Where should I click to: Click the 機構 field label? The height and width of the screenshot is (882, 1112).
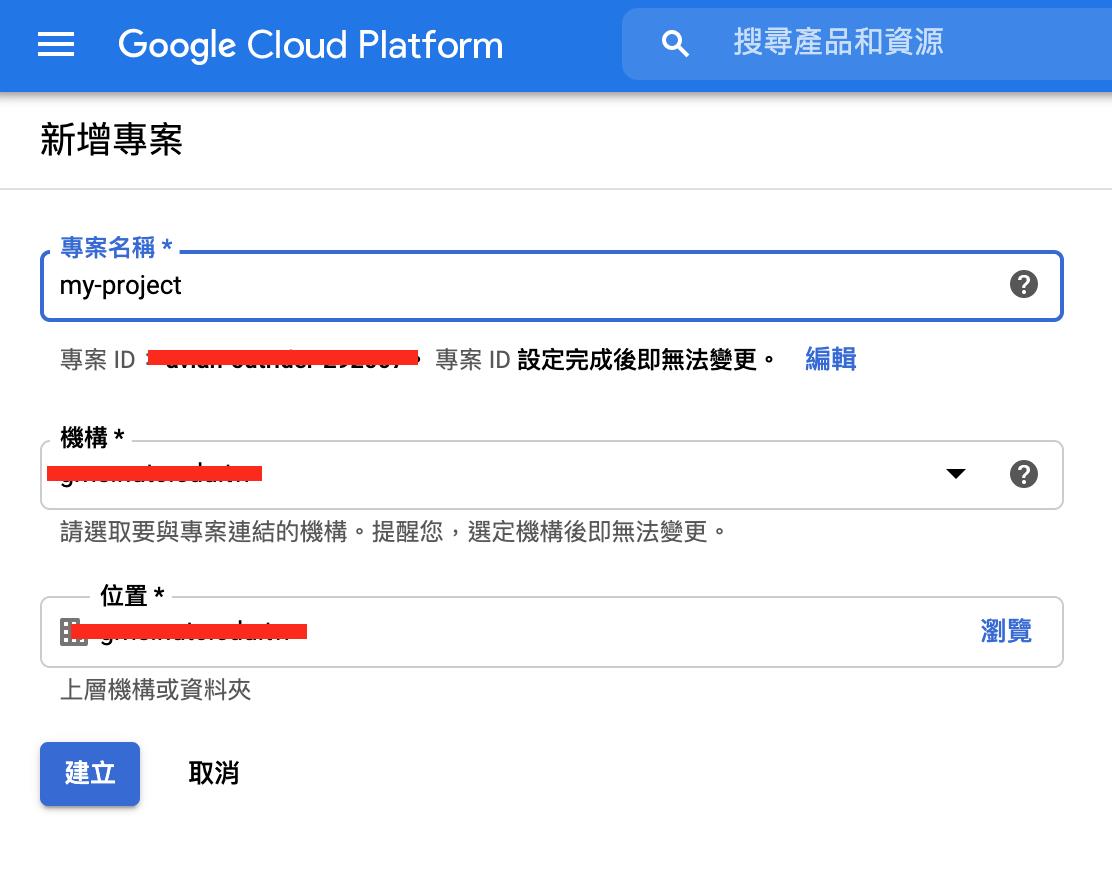pyautogui.click(x=92, y=437)
